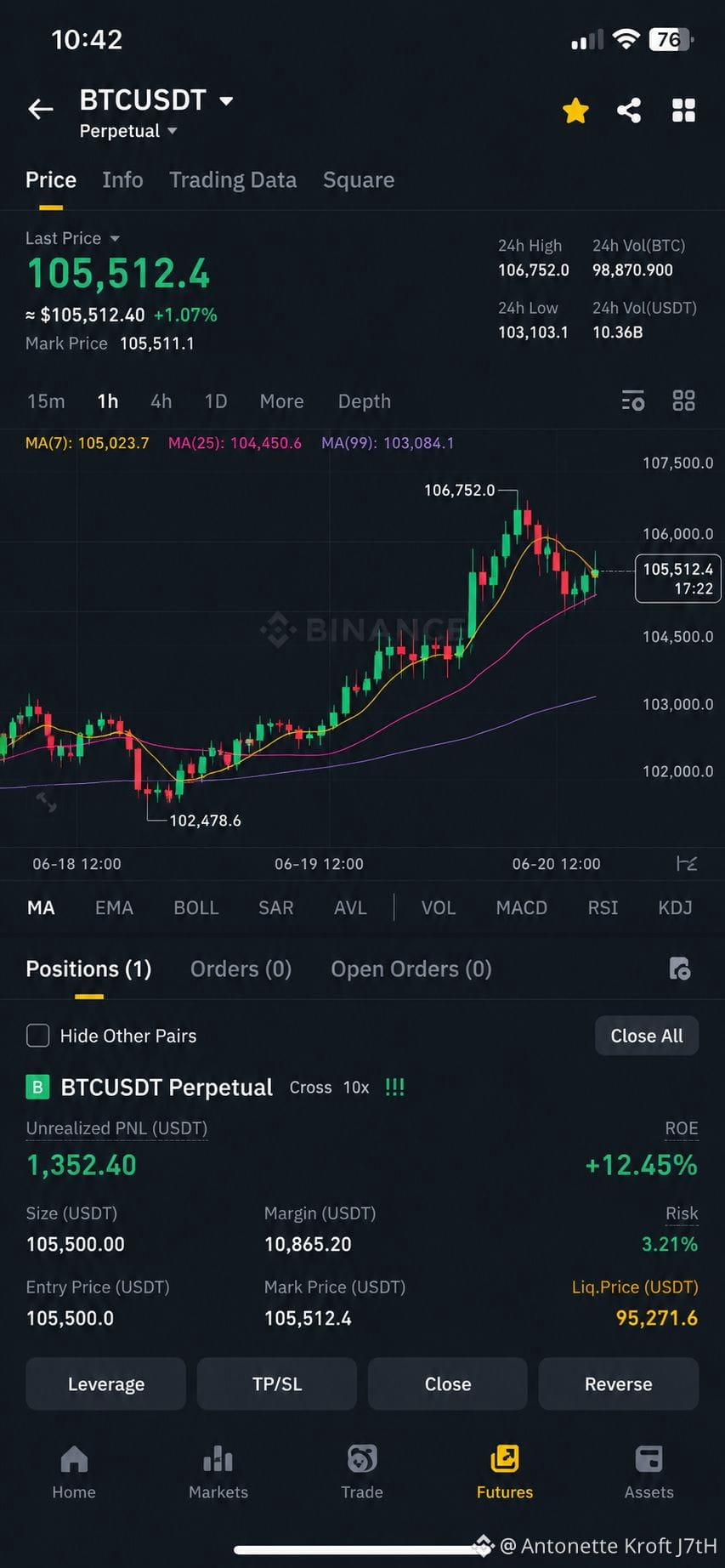Toggle the RSI sub-indicator
The height and width of the screenshot is (1568, 725).
click(x=603, y=908)
